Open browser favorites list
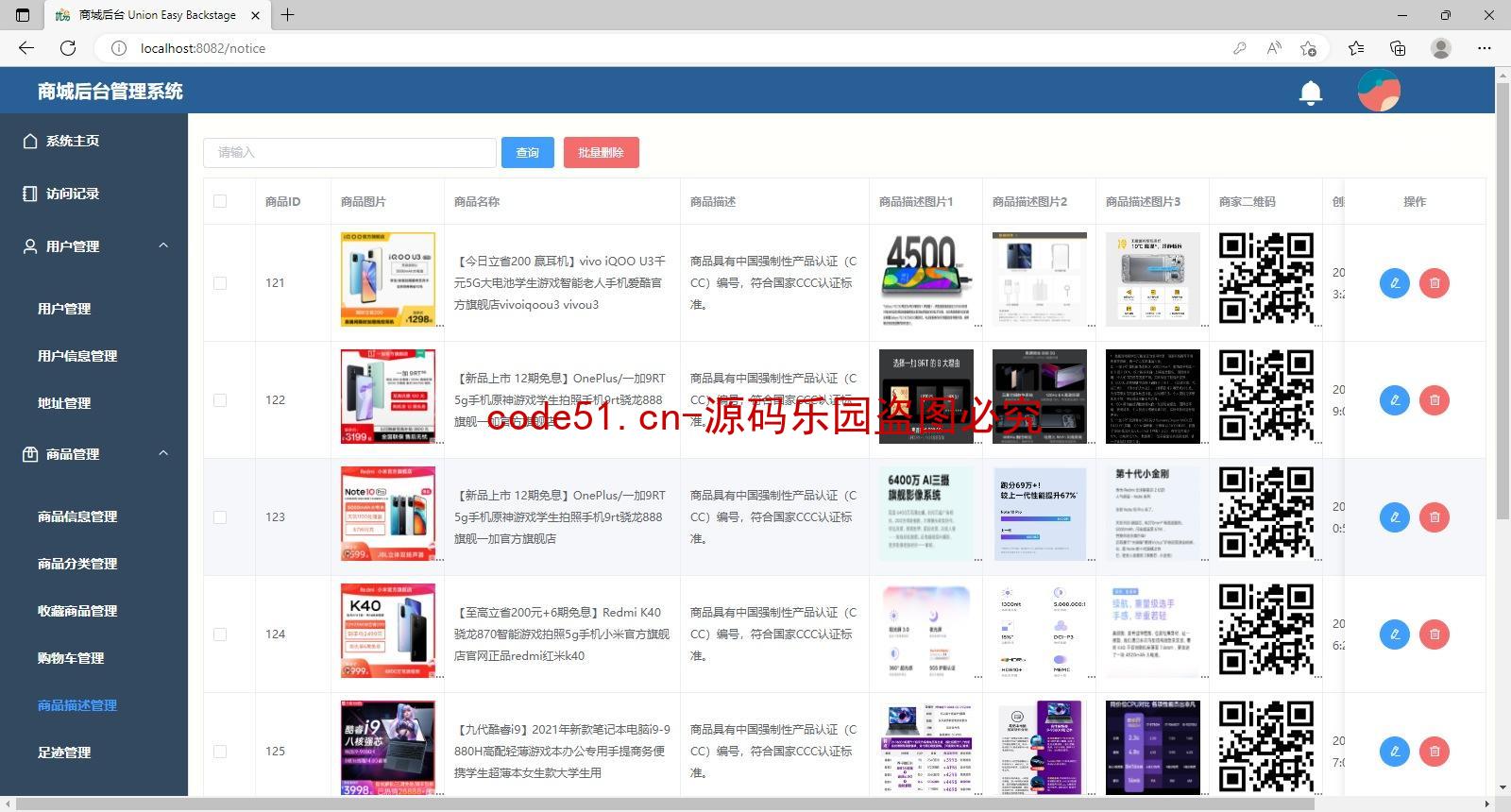This screenshot has height=812, width=1511. (1356, 48)
